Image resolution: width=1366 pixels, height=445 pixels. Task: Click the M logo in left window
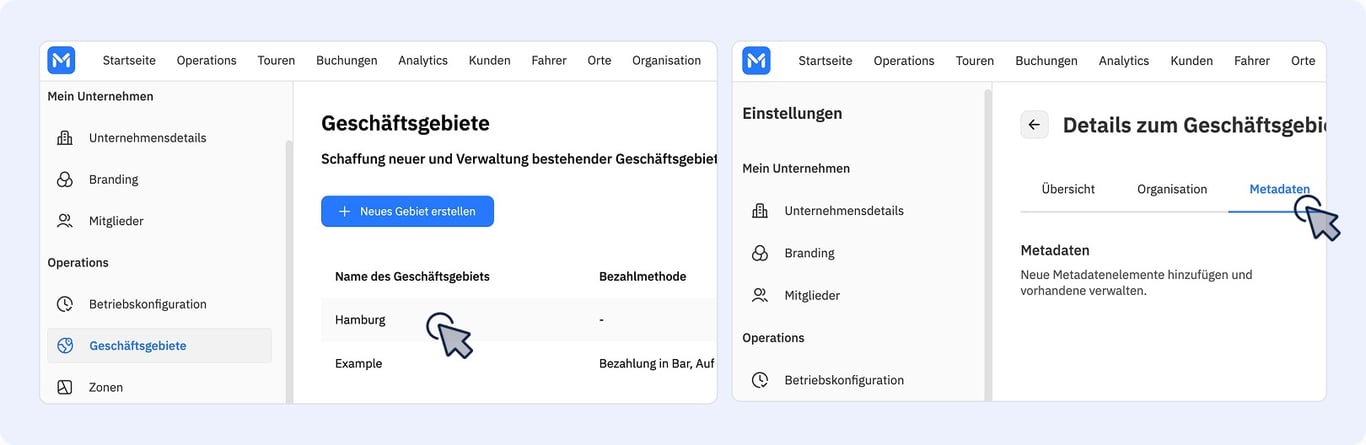[61, 60]
